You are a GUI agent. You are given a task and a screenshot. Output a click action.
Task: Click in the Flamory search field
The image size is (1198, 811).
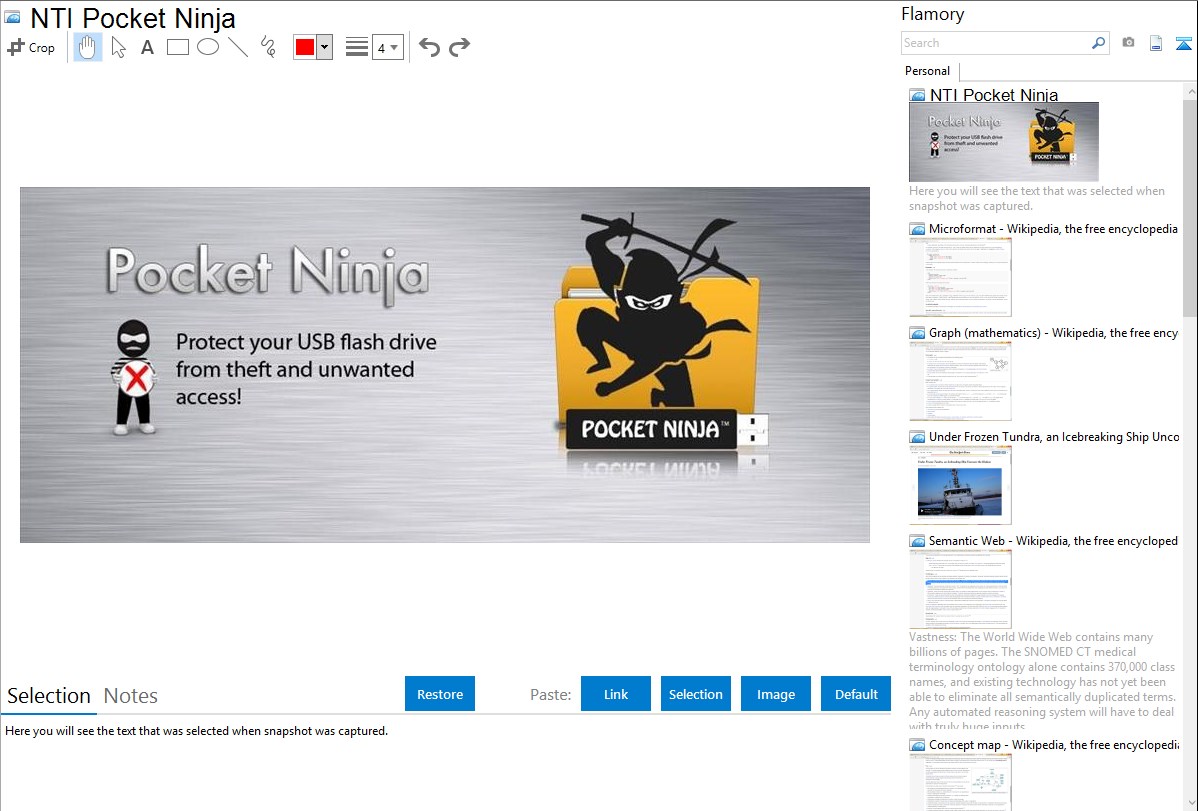[x=995, y=43]
